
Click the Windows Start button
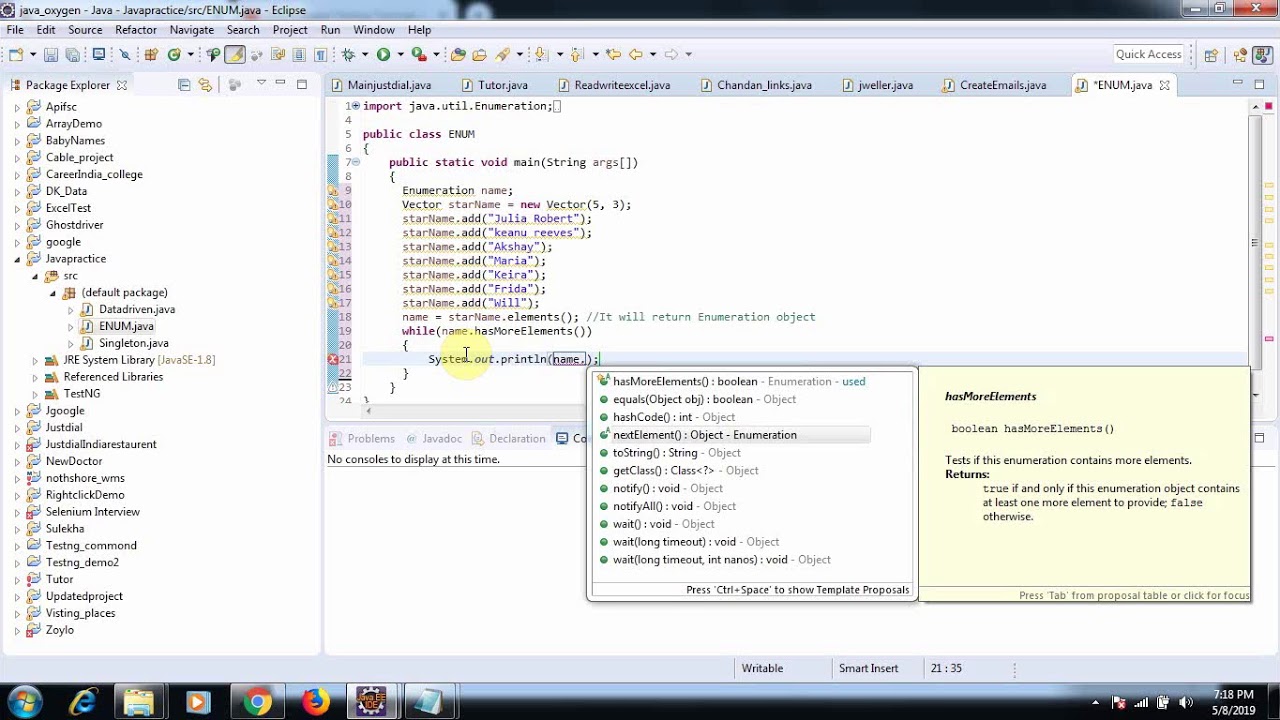[x=24, y=702]
